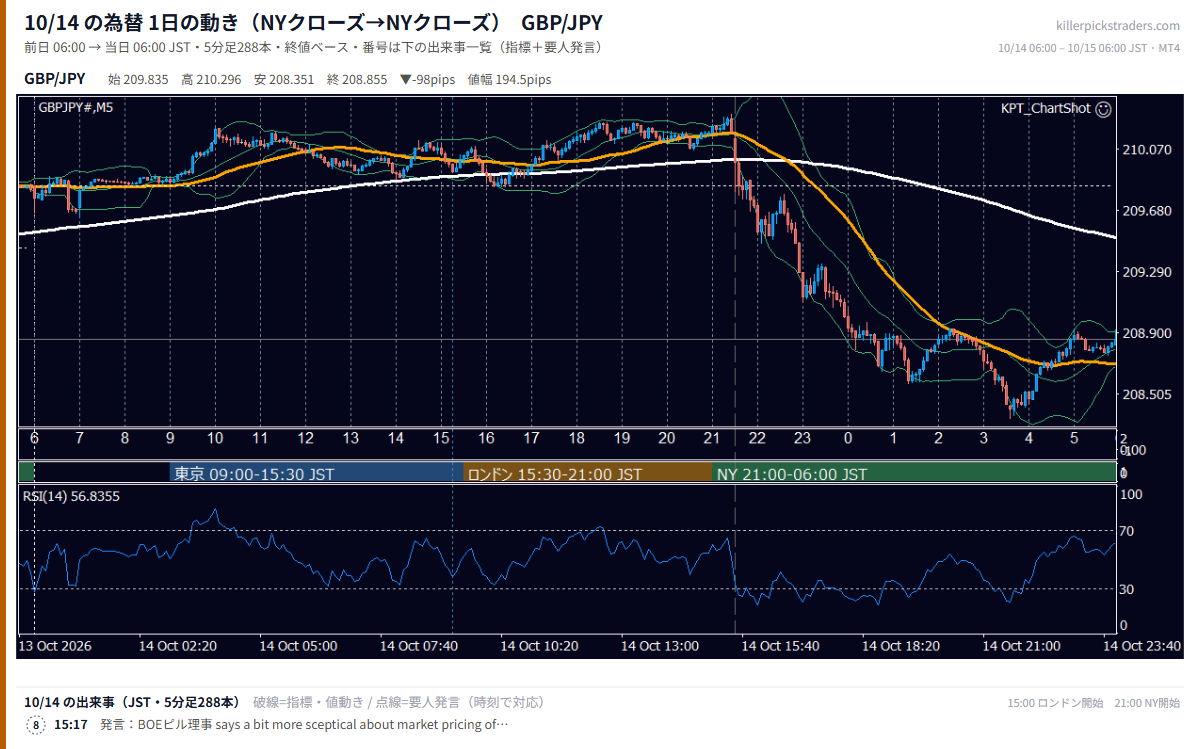Click the 14 Oct 18:20 time label
The image size is (1200, 749).
(x=901, y=646)
